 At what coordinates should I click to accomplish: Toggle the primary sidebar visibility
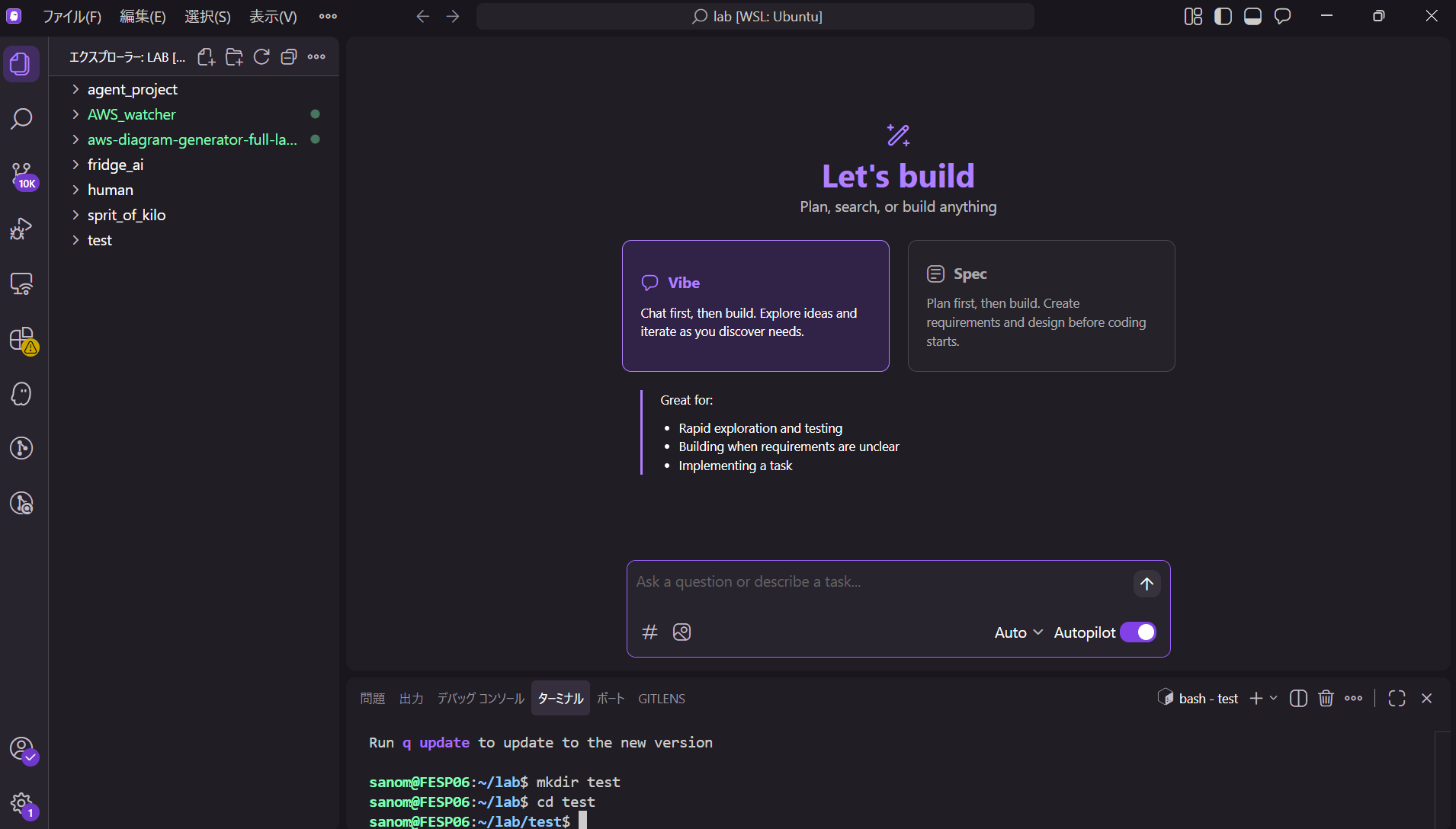click(1223, 17)
